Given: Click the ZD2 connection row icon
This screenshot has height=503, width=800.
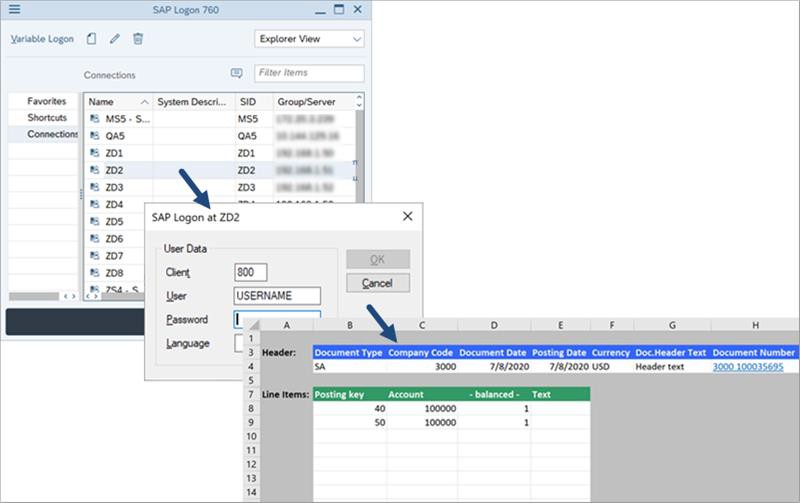Looking at the screenshot, I should 94,170.
